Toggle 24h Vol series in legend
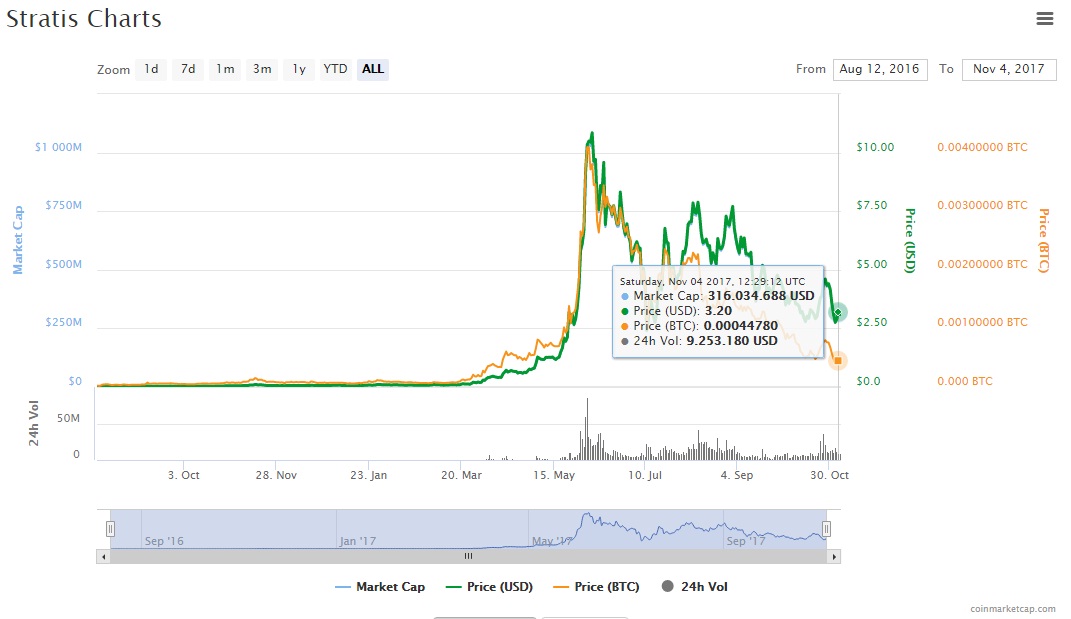The image size is (1071, 619). (x=695, y=587)
